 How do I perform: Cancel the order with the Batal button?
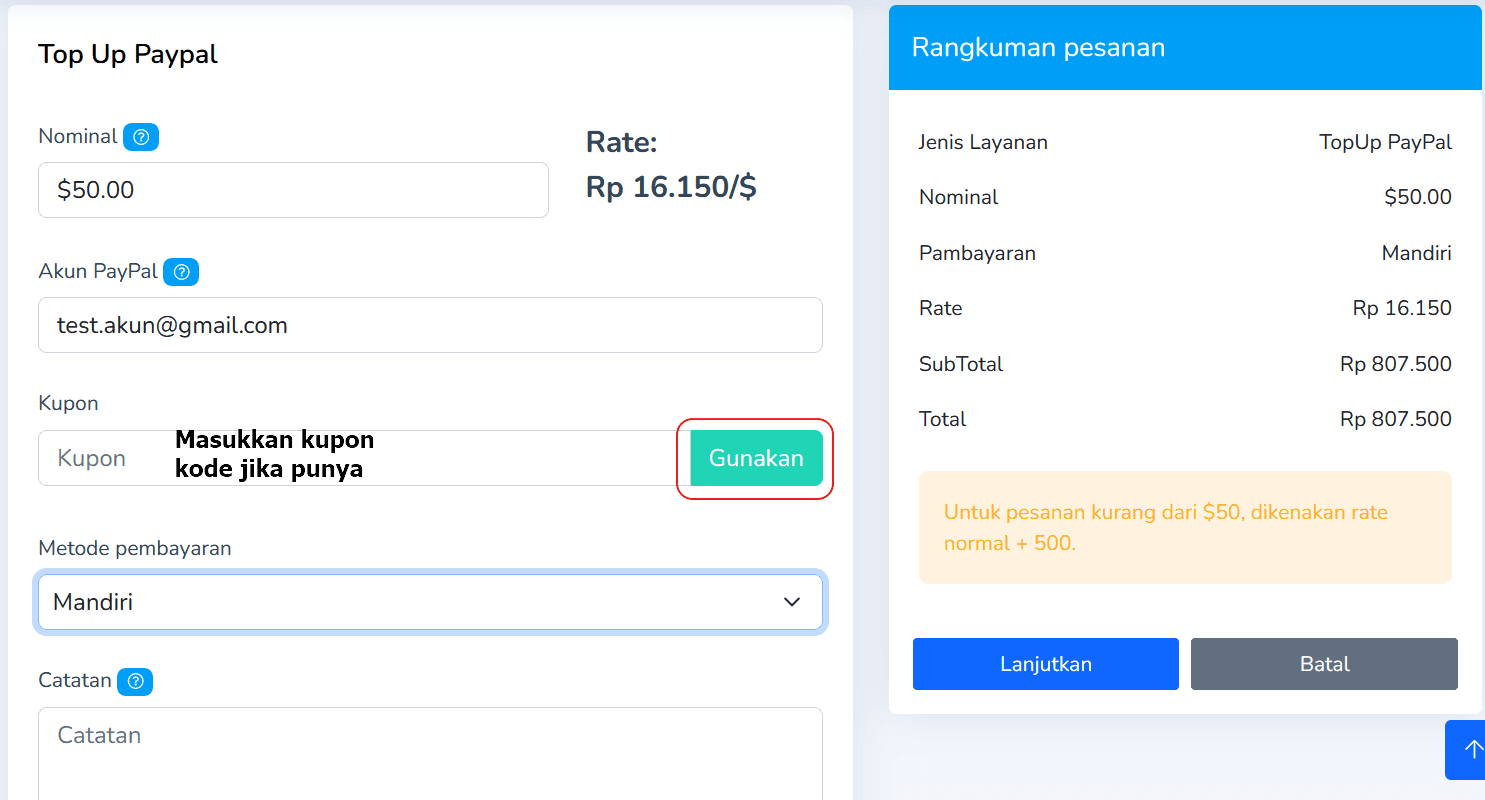(x=1323, y=663)
